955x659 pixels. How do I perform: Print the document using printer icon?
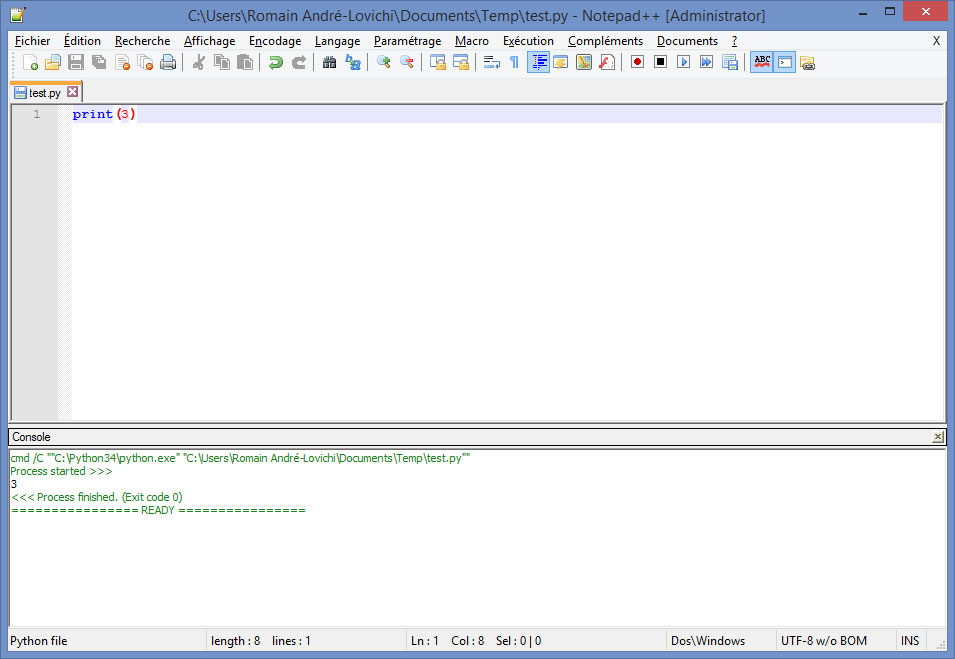pyautogui.click(x=168, y=62)
